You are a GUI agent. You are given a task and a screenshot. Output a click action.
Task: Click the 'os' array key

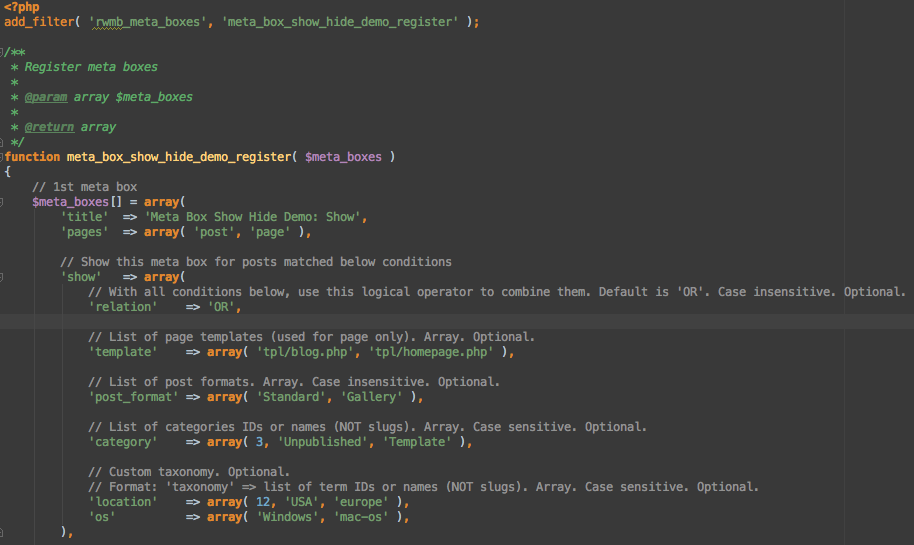[x=102, y=518]
